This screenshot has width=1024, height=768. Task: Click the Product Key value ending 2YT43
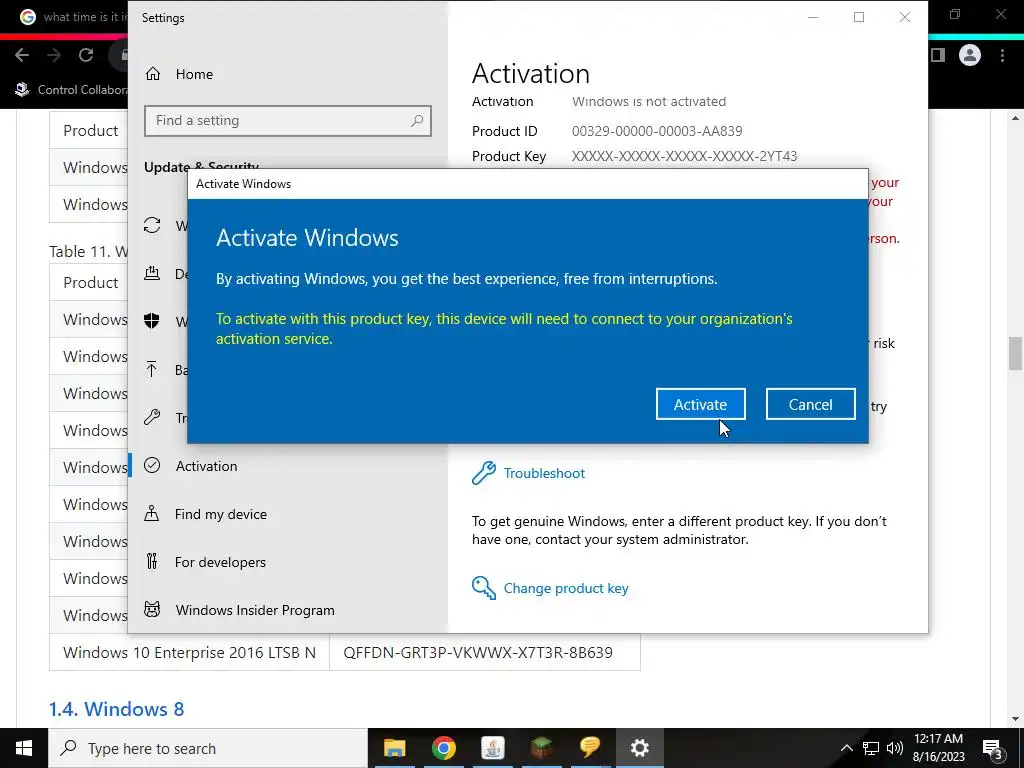coord(684,157)
